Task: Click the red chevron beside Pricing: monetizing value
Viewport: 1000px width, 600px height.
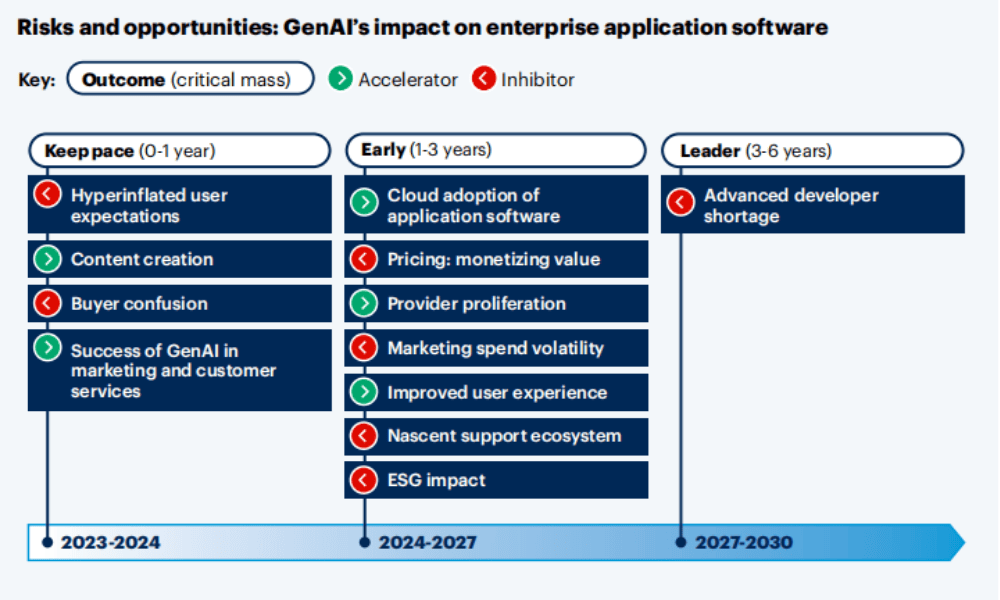Action: [x=363, y=260]
